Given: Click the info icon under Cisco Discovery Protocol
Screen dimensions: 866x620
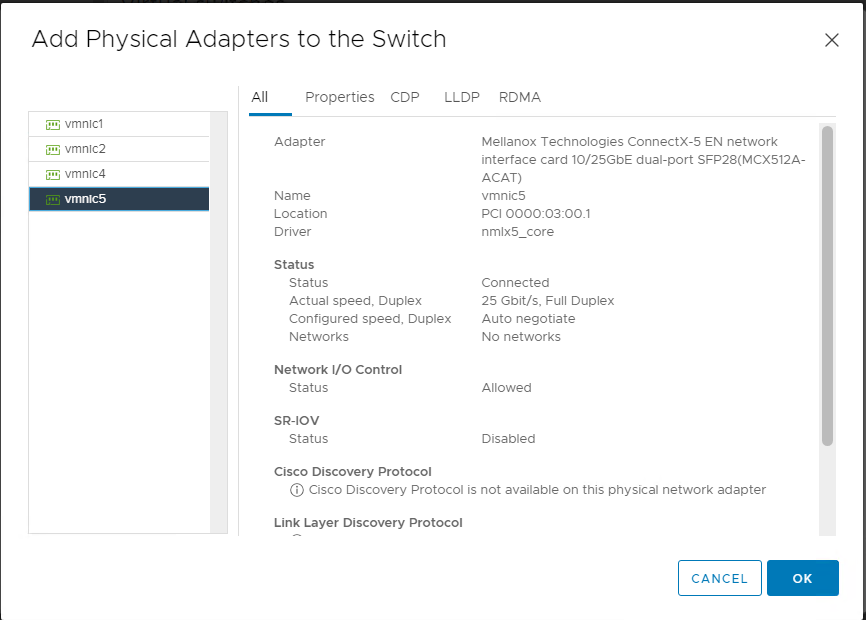Looking at the screenshot, I should (x=296, y=490).
